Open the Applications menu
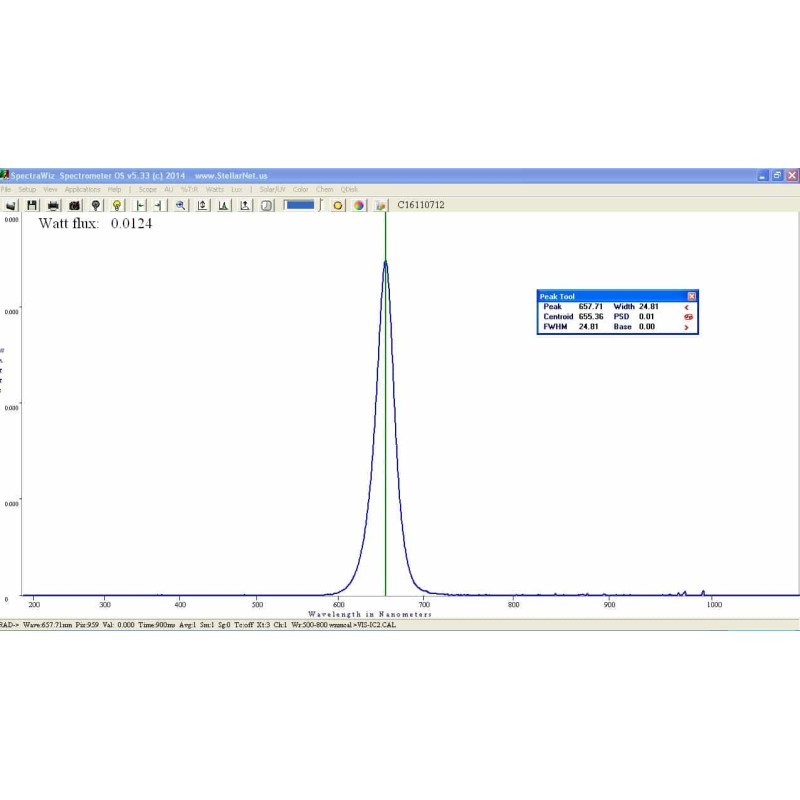 [82, 189]
